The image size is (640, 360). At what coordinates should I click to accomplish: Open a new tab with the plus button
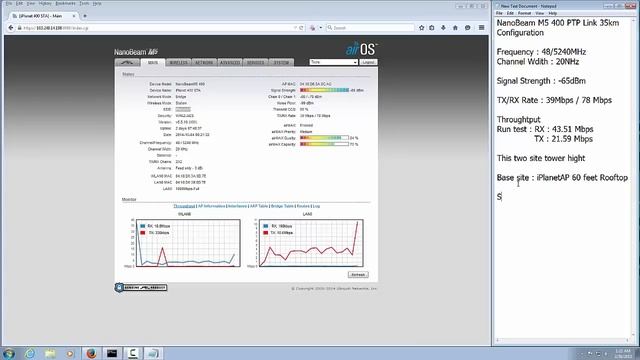coord(85,16)
